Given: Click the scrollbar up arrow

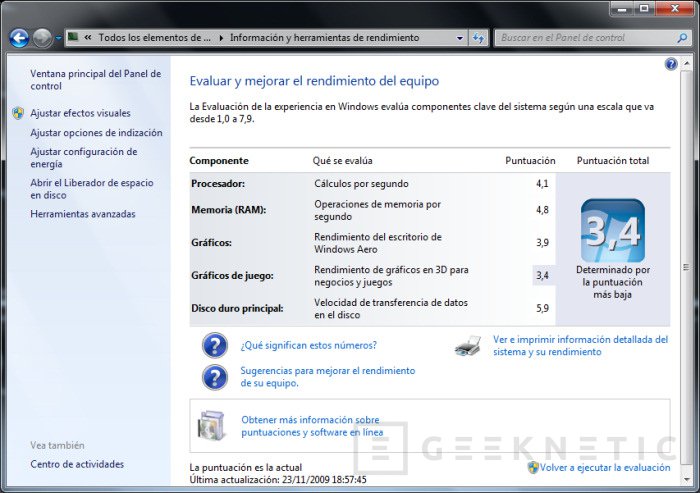Looking at the screenshot, I should 687,63.
